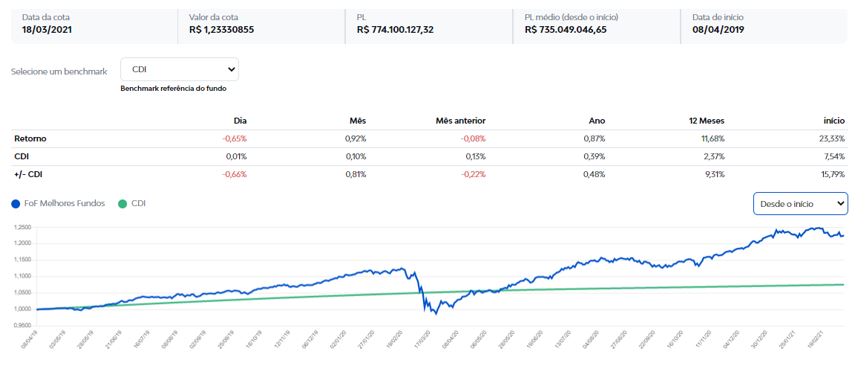Select the '12 Meses' column header

pyautogui.click(x=707, y=121)
